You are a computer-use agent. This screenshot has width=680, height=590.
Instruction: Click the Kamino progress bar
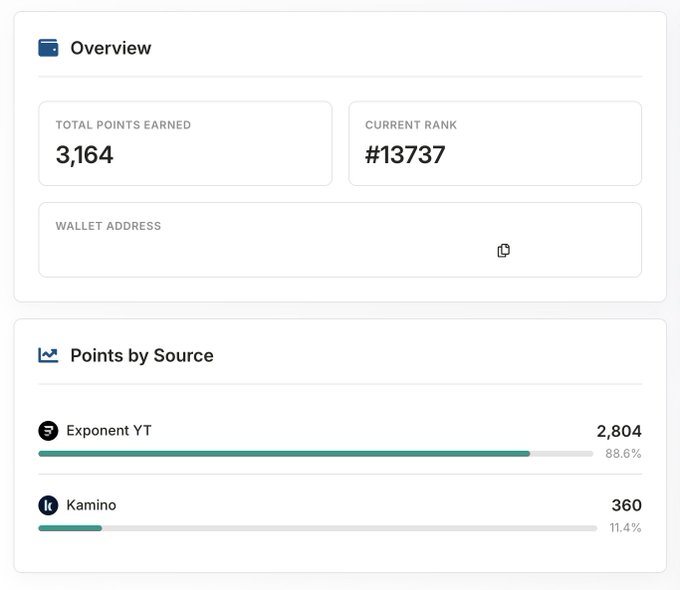point(317,528)
